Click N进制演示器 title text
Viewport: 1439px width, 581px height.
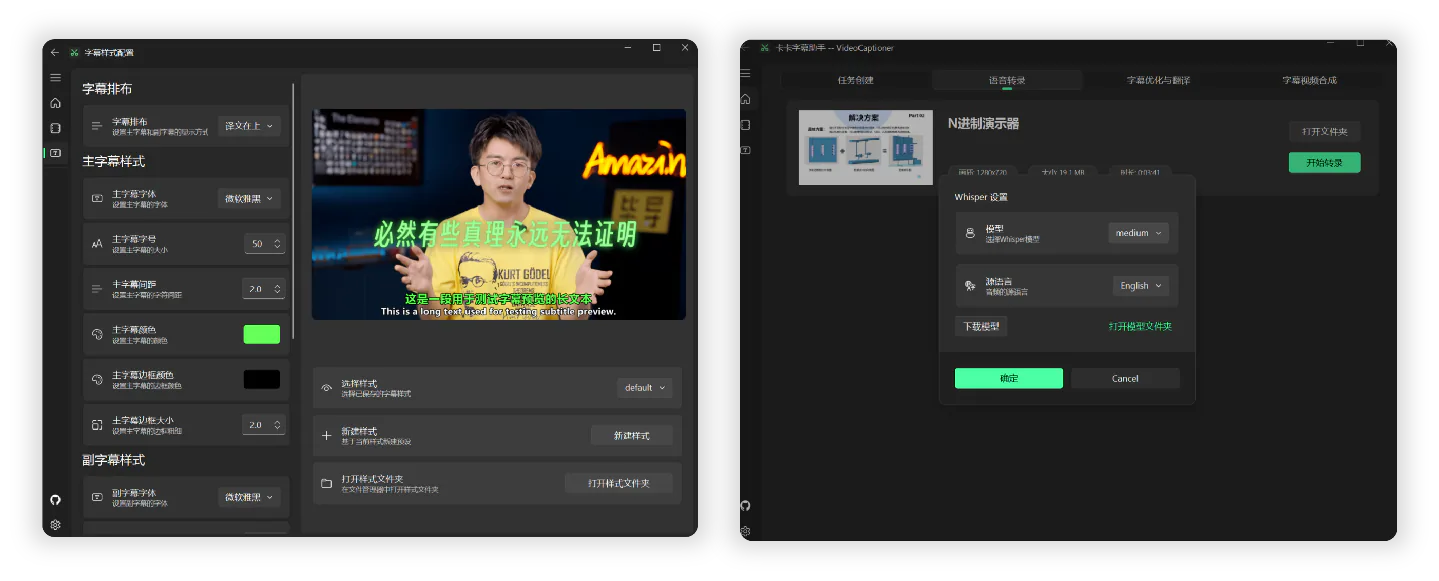pyautogui.click(x=983, y=124)
